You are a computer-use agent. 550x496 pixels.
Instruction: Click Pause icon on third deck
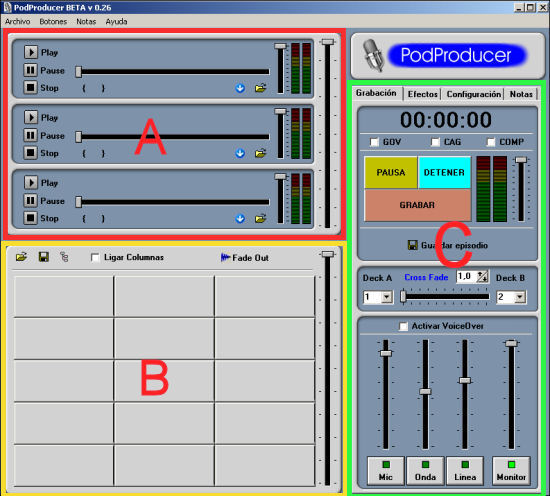pos(31,201)
